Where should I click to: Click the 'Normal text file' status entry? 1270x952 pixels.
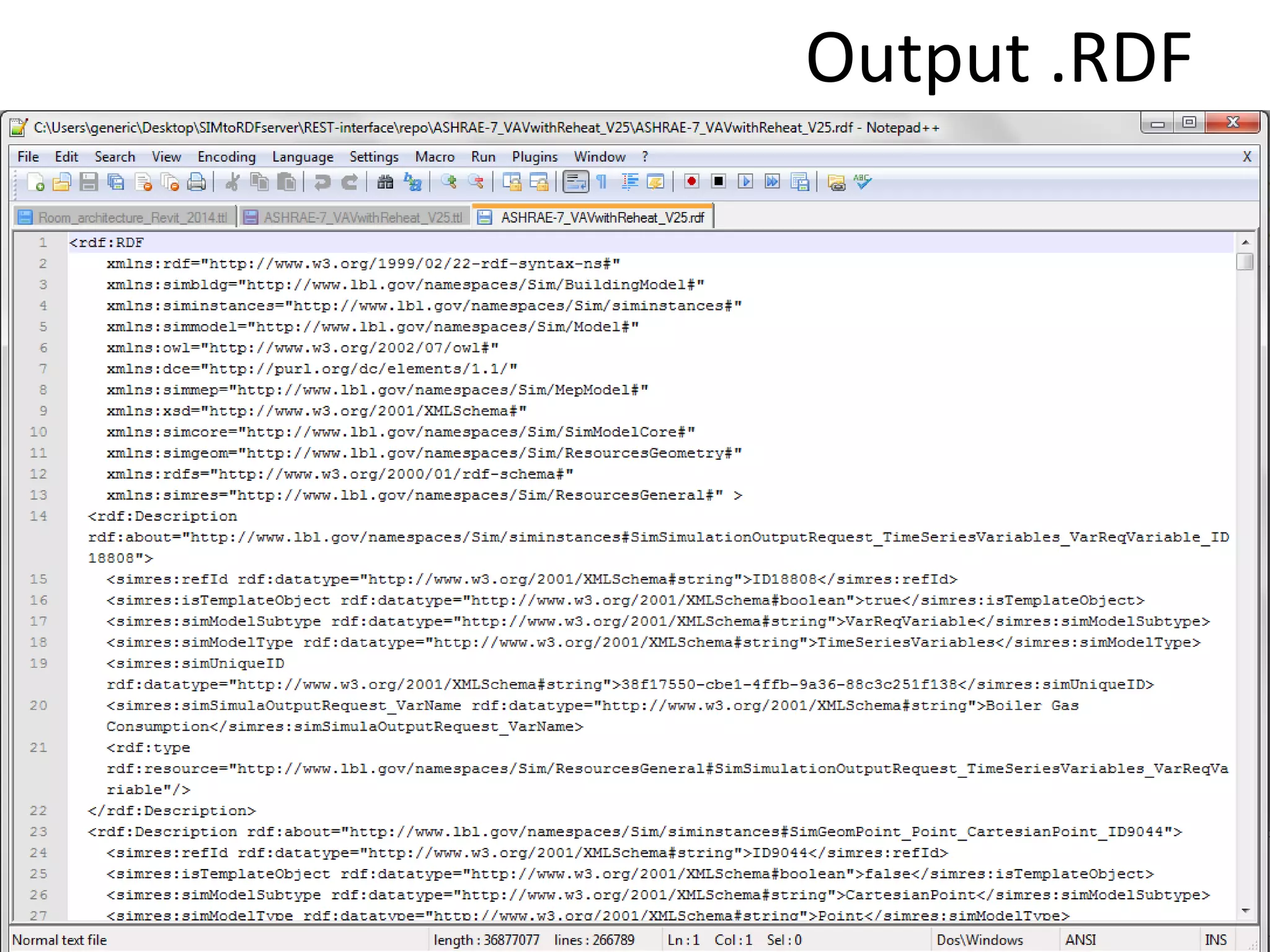click(x=60, y=940)
